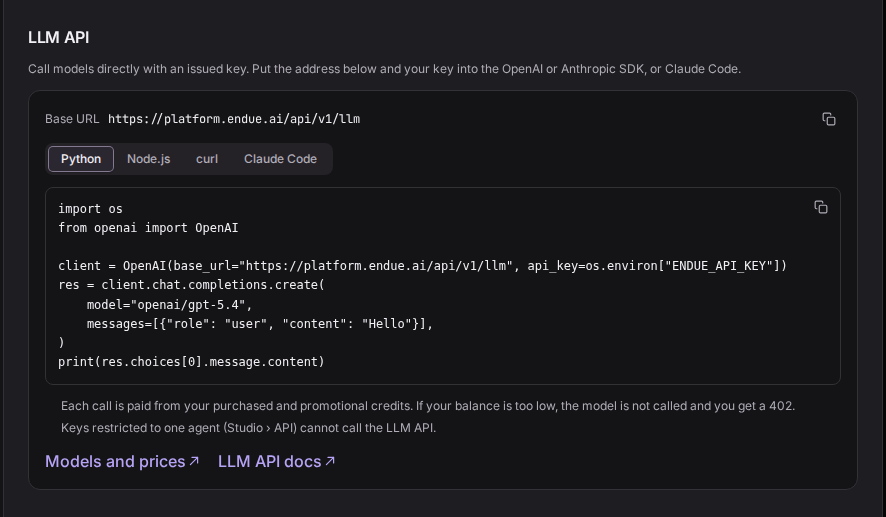Switch to the Node.js tab
This screenshot has width=886, height=517.
(x=149, y=159)
